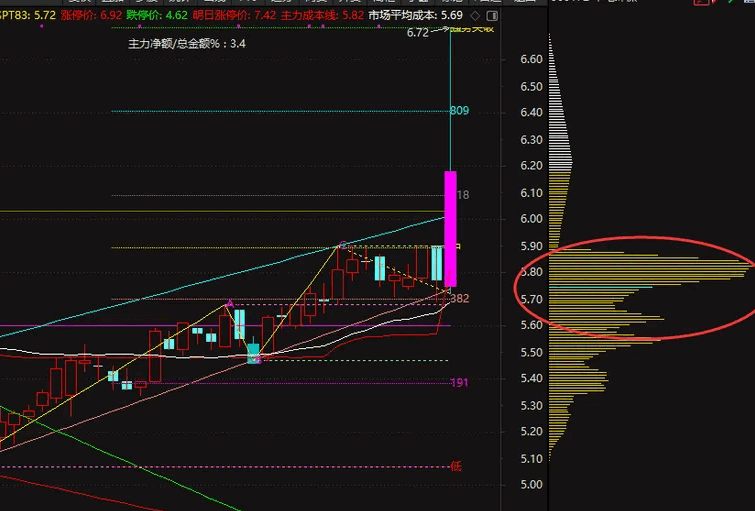Click the 5.20 price axis label
Image resolution: width=755 pixels, height=511 pixels.
[x=532, y=432]
